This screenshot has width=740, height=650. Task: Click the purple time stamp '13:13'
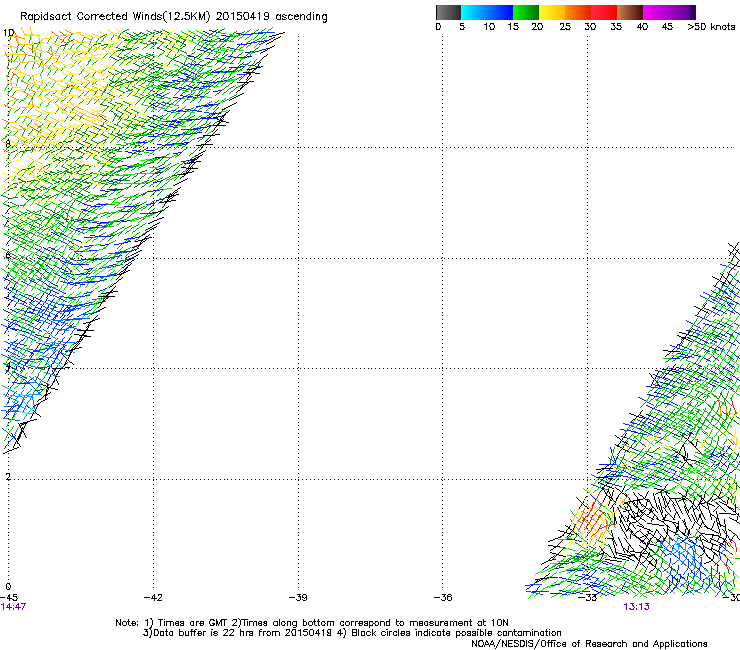coord(636,607)
